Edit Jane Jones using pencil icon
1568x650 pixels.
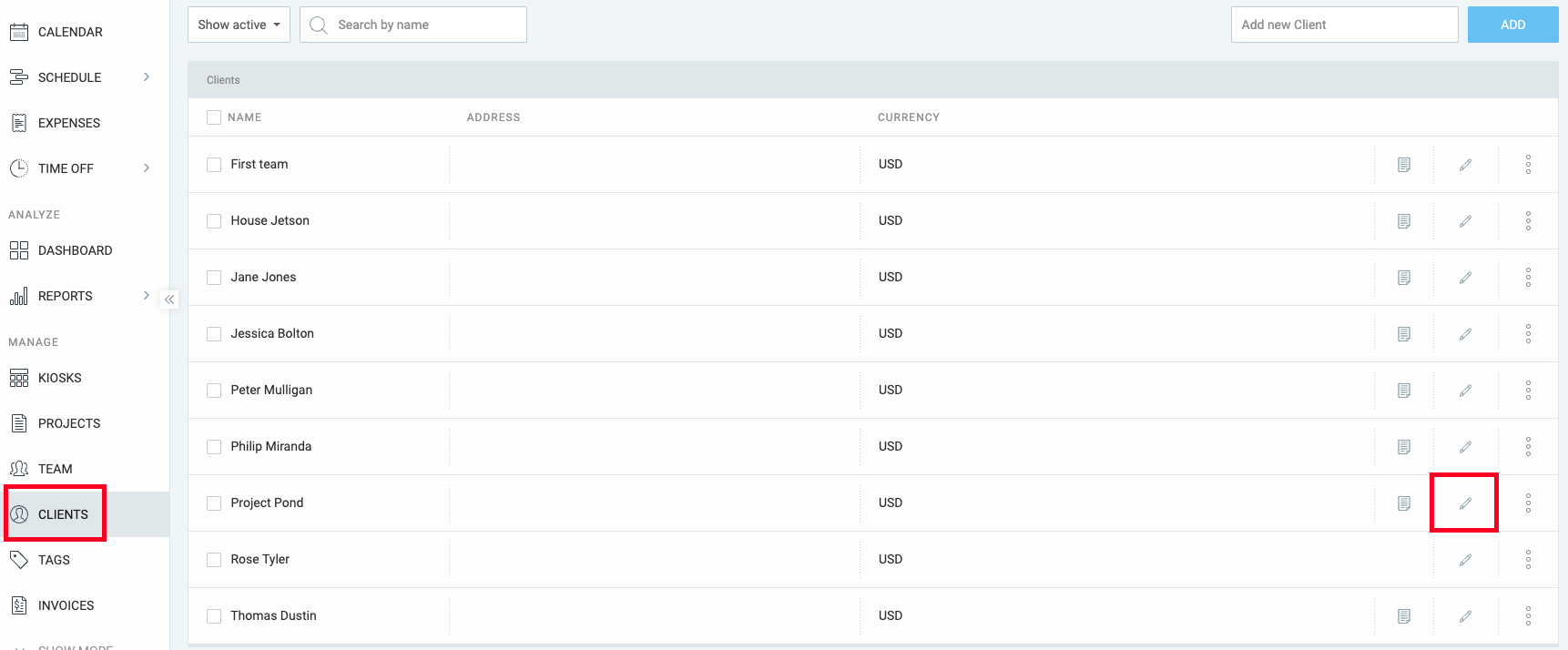[x=1465, y=278]
